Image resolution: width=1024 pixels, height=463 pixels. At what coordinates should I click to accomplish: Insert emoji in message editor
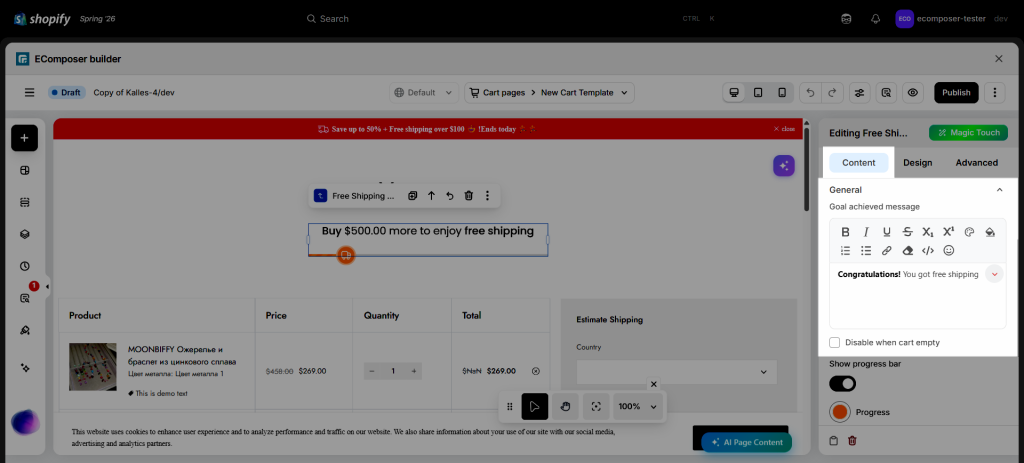tap(949, 250)
